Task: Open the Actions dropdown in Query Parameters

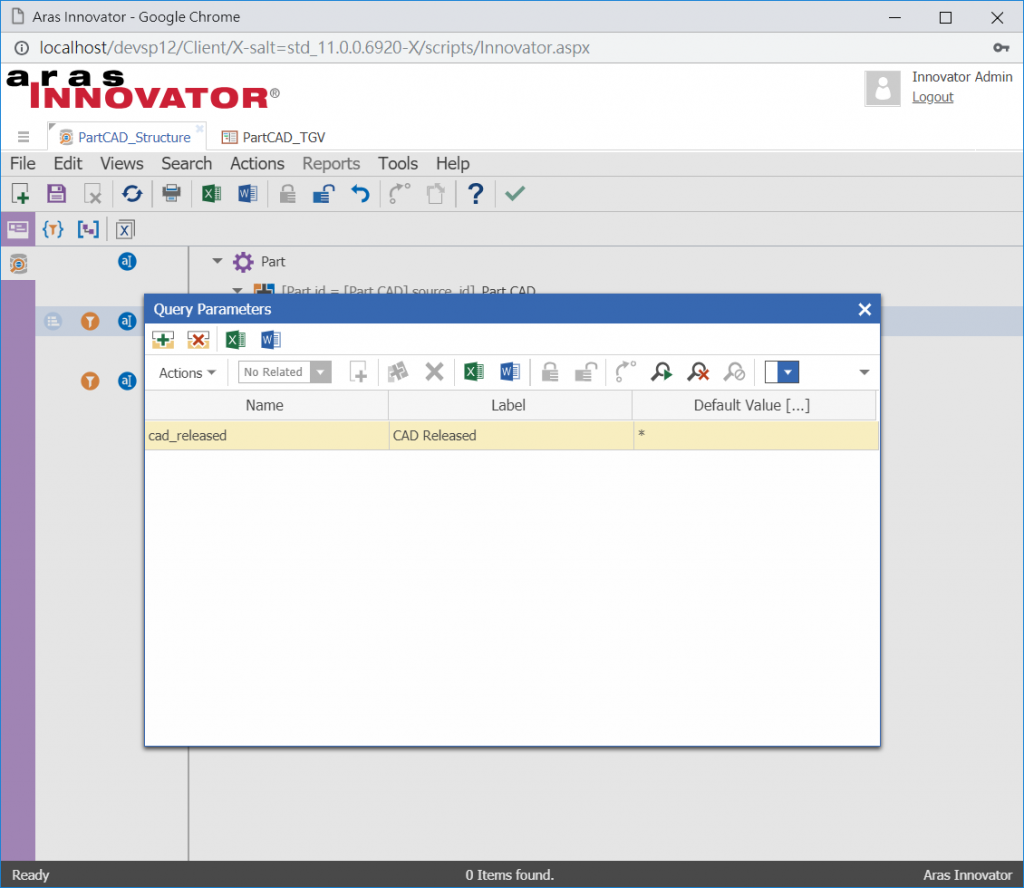Action: point(187,373)
